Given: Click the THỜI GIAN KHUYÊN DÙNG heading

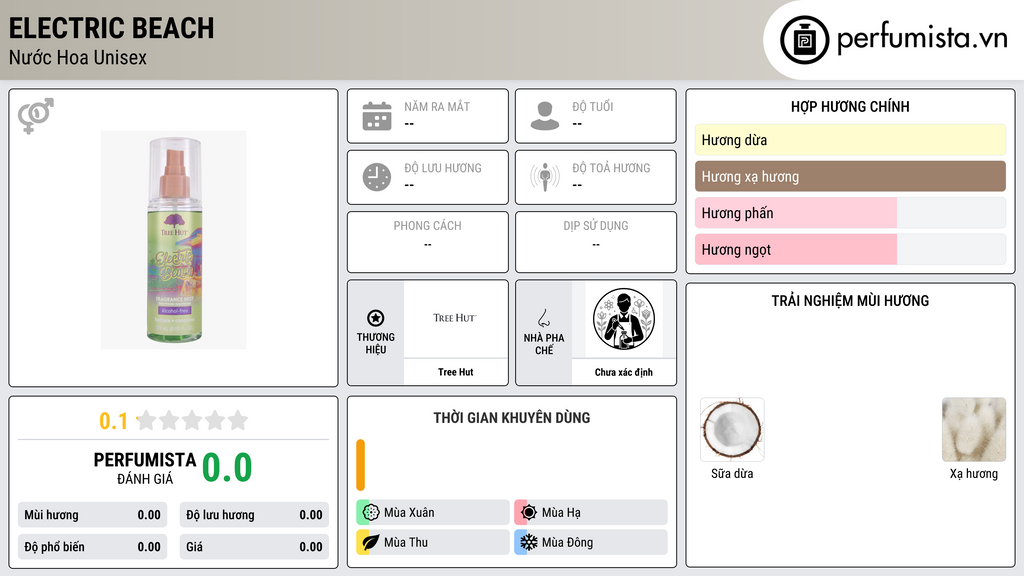Looking at the screenshot, I should pyautogui.click(x=512, y=417).
